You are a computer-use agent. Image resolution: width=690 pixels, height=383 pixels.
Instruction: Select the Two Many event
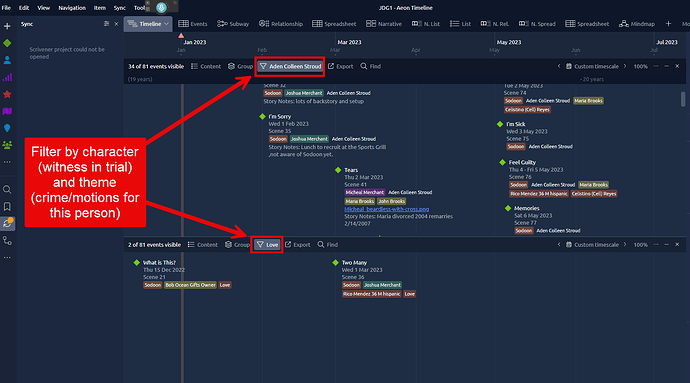[354, 262]
